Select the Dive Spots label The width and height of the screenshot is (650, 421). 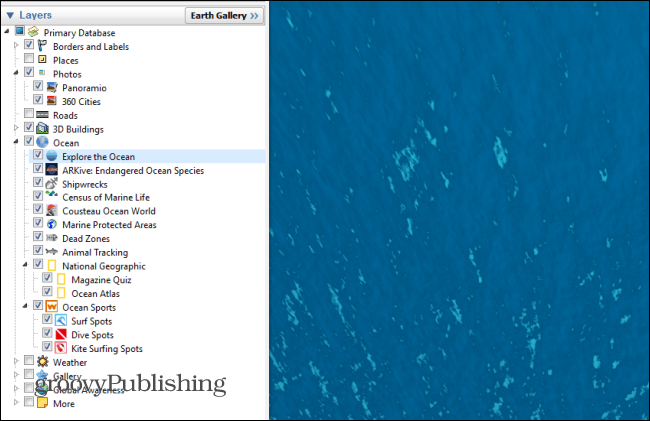coord(92,335)
